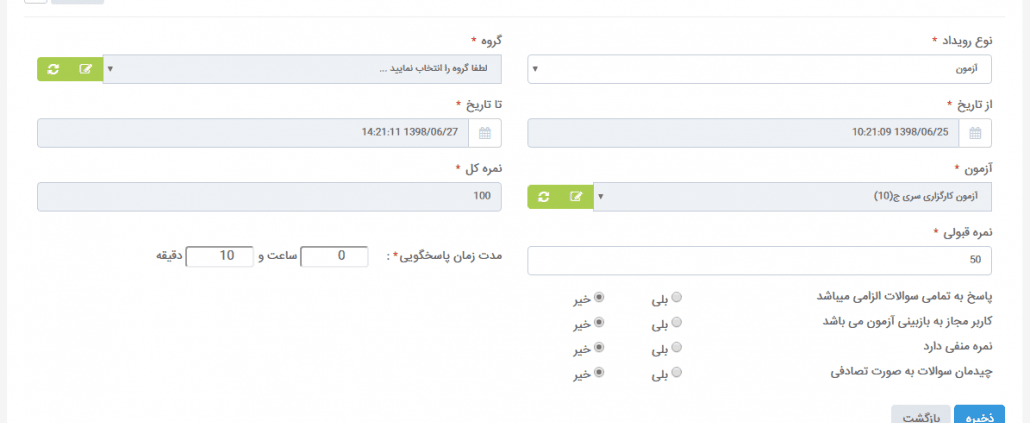Select بلی for چیدمان سوالات به صورت تصادفی

(x=677, y=372)
